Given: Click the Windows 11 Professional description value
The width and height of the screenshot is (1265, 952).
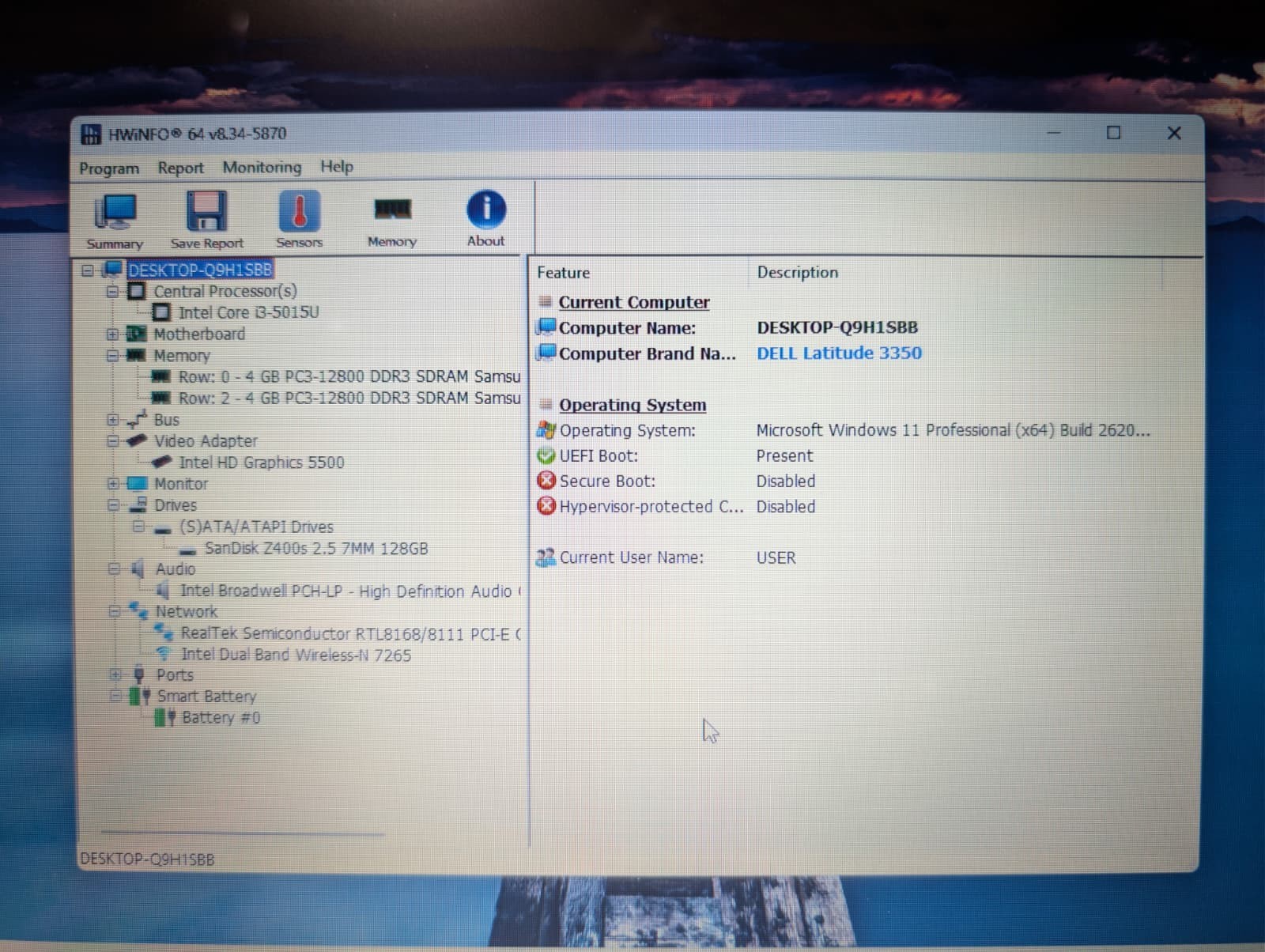Looking at the screenshot, I should click(953, 430).
